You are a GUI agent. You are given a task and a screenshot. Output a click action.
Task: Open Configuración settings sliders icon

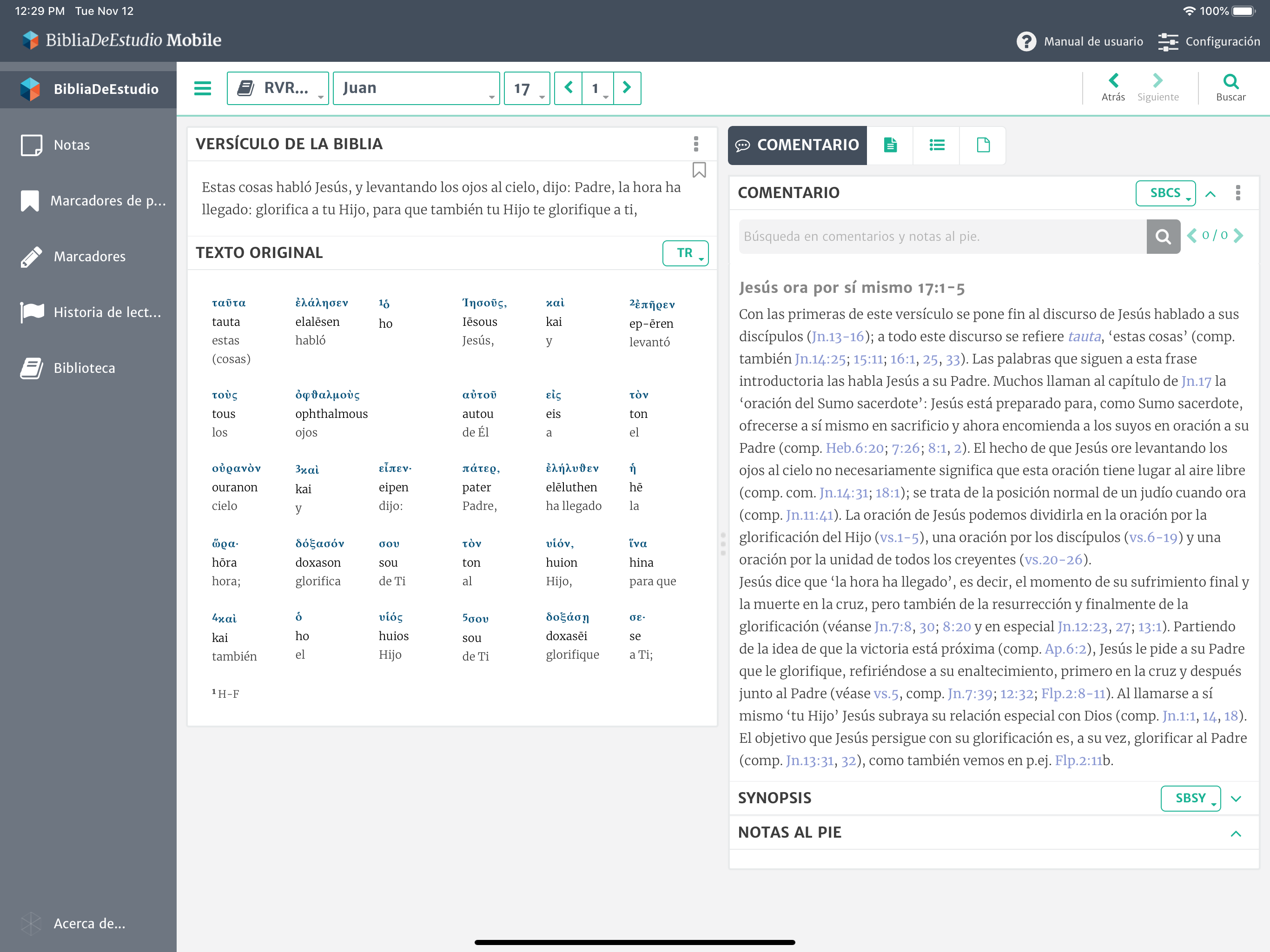(1168, 41)
